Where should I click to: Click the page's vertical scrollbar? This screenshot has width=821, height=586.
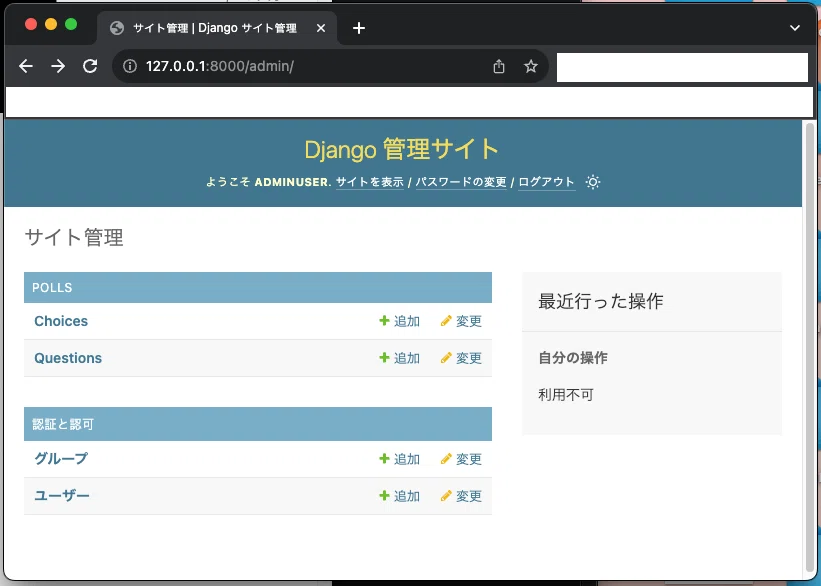coord(809,348)
